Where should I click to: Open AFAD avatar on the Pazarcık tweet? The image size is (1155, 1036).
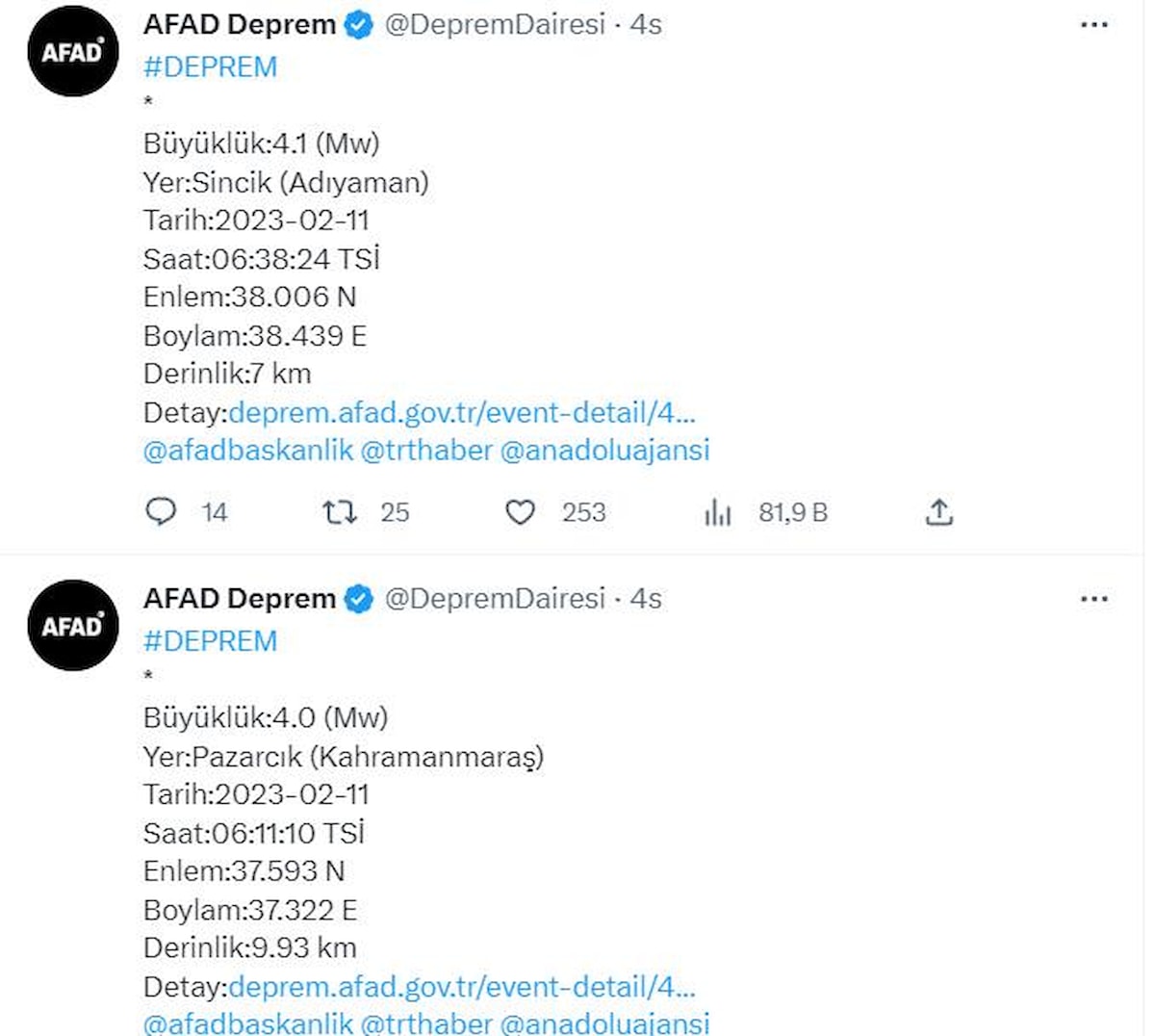(72, 626)
